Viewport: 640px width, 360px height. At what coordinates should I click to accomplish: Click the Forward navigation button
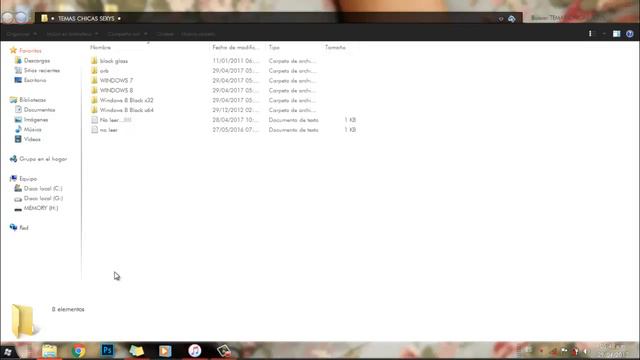point(21,18)
